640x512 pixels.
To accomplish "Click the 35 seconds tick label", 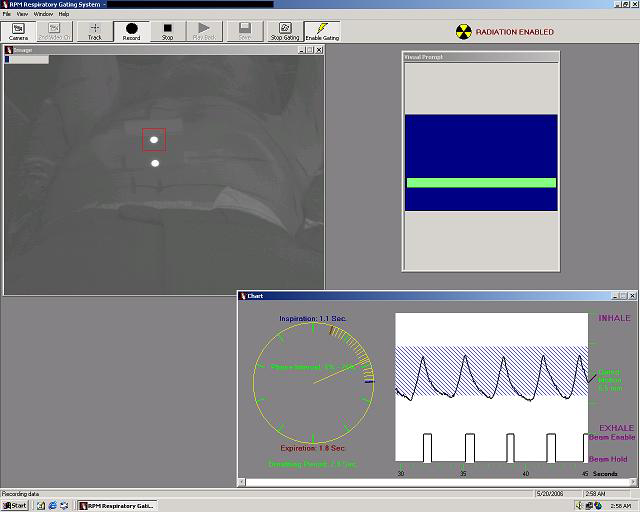I will (x=463, y=474).
